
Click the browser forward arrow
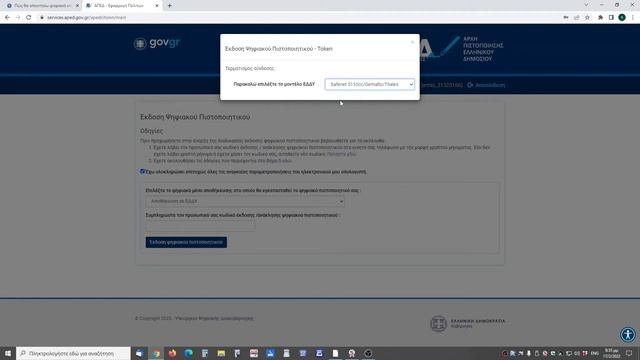[18, 18]
